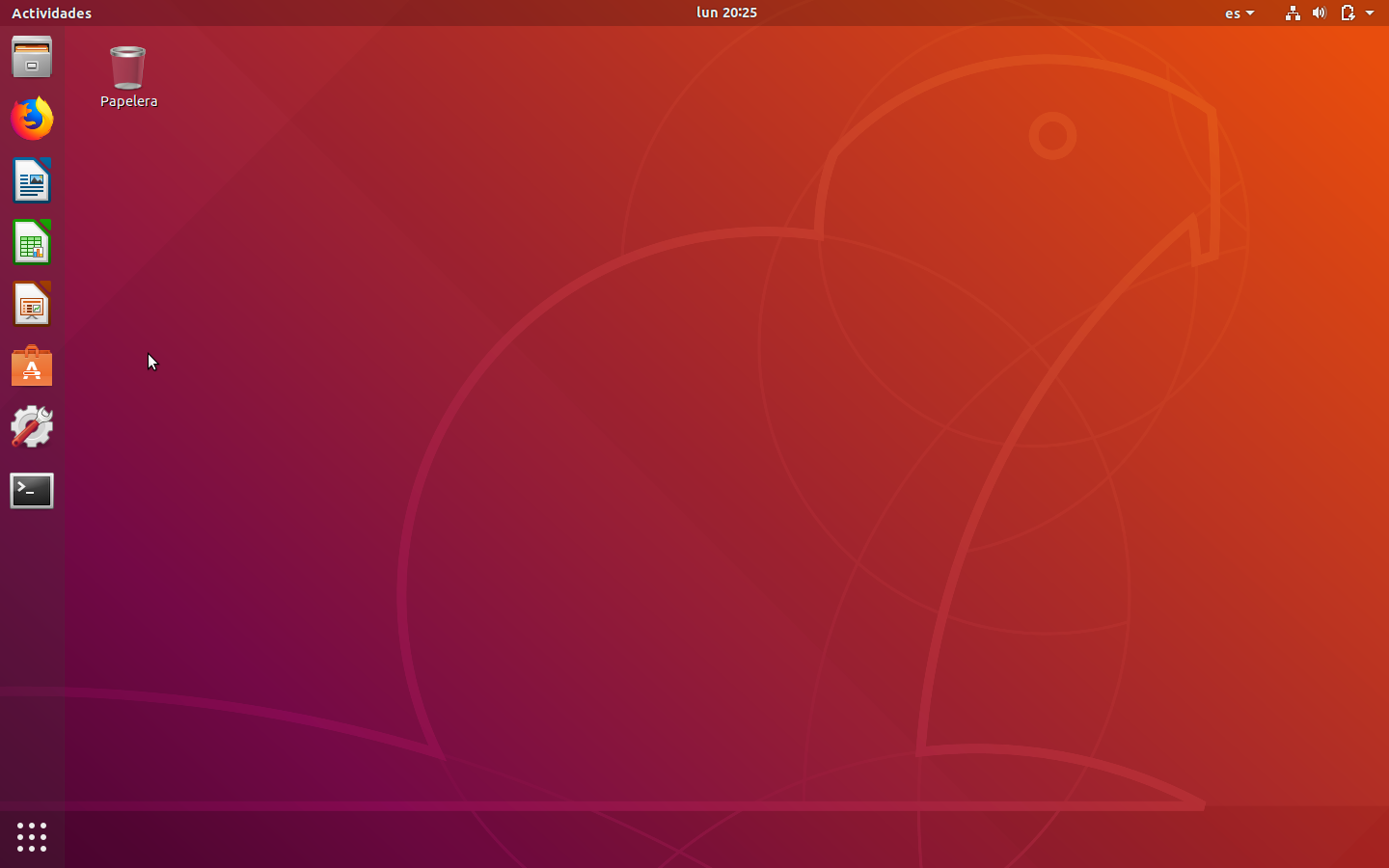Open the volume indicator
Image resolution: width=1389 pixels, height=868 pixels.
coord(1320,13)
